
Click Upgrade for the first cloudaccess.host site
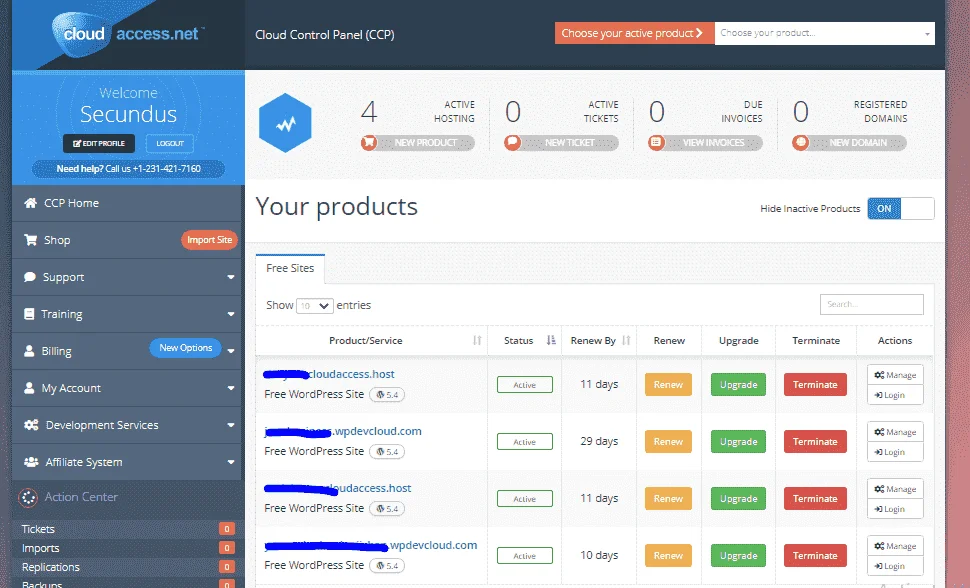739,384
